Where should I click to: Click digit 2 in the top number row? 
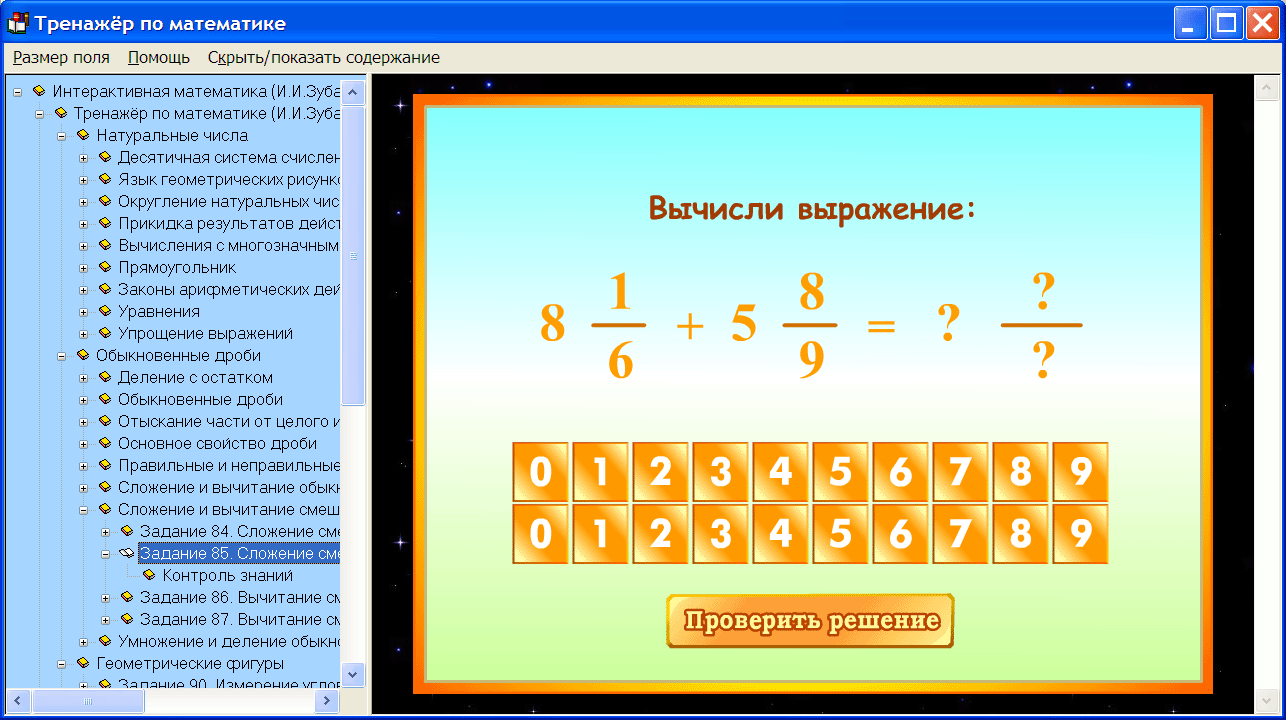[660, 471]
